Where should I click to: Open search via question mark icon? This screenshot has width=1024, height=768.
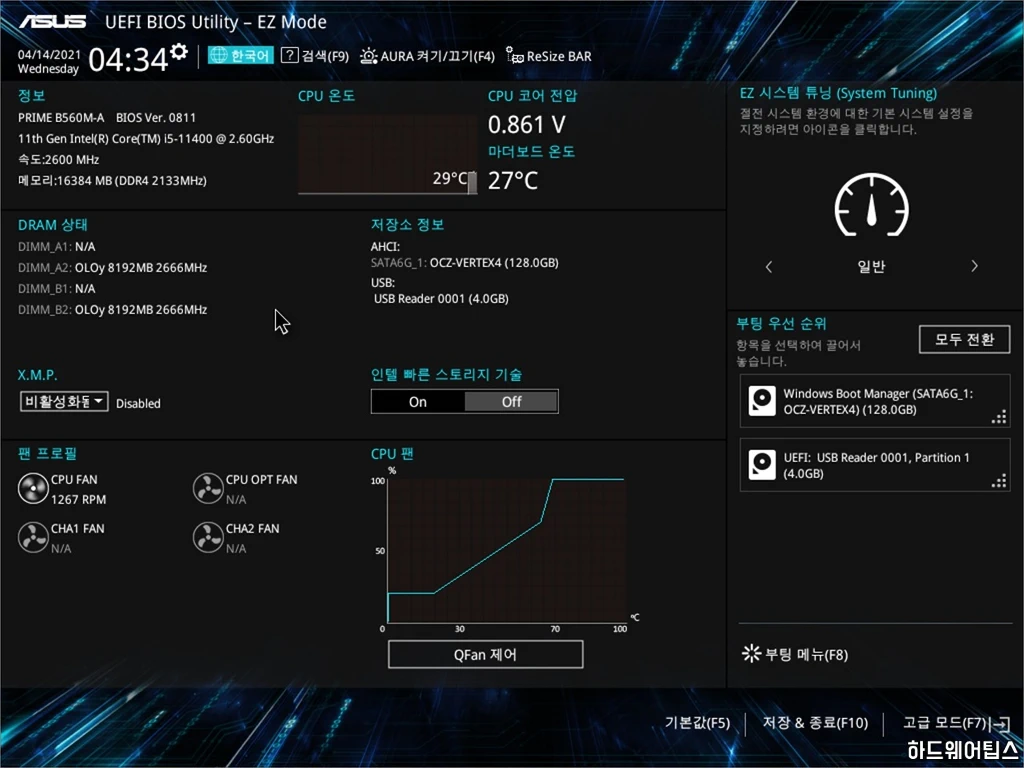pyautogui.click(x=289, y=56)
